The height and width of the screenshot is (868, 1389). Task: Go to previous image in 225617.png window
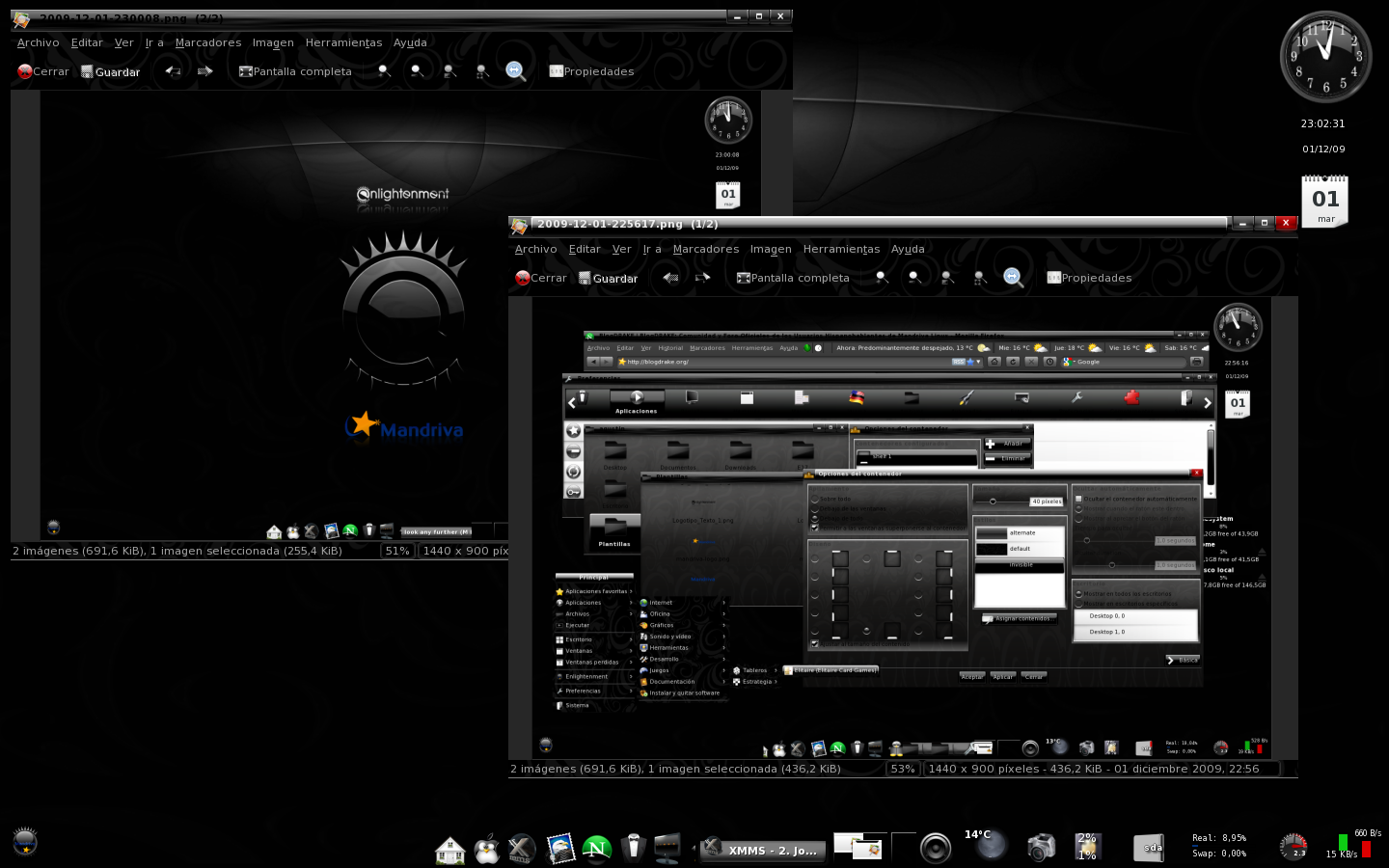coord(670,278)
